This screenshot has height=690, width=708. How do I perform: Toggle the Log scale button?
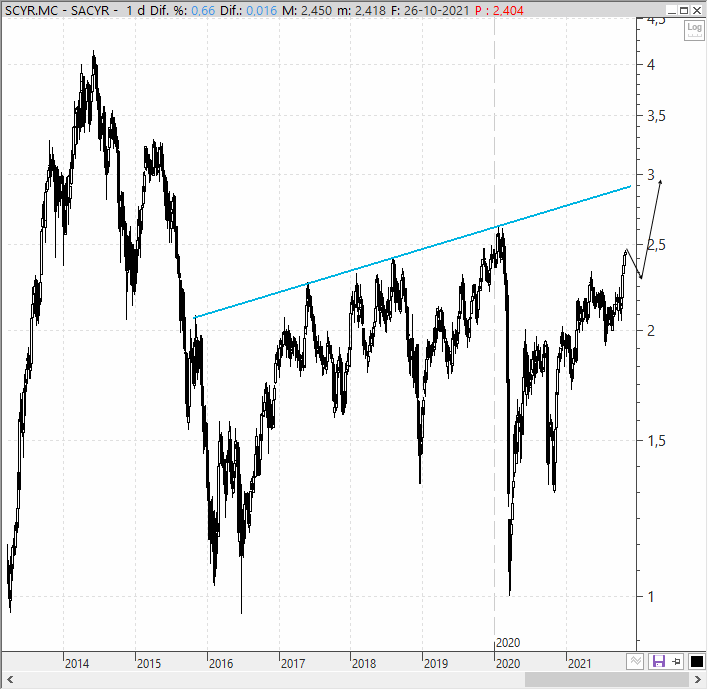[694, 30]
